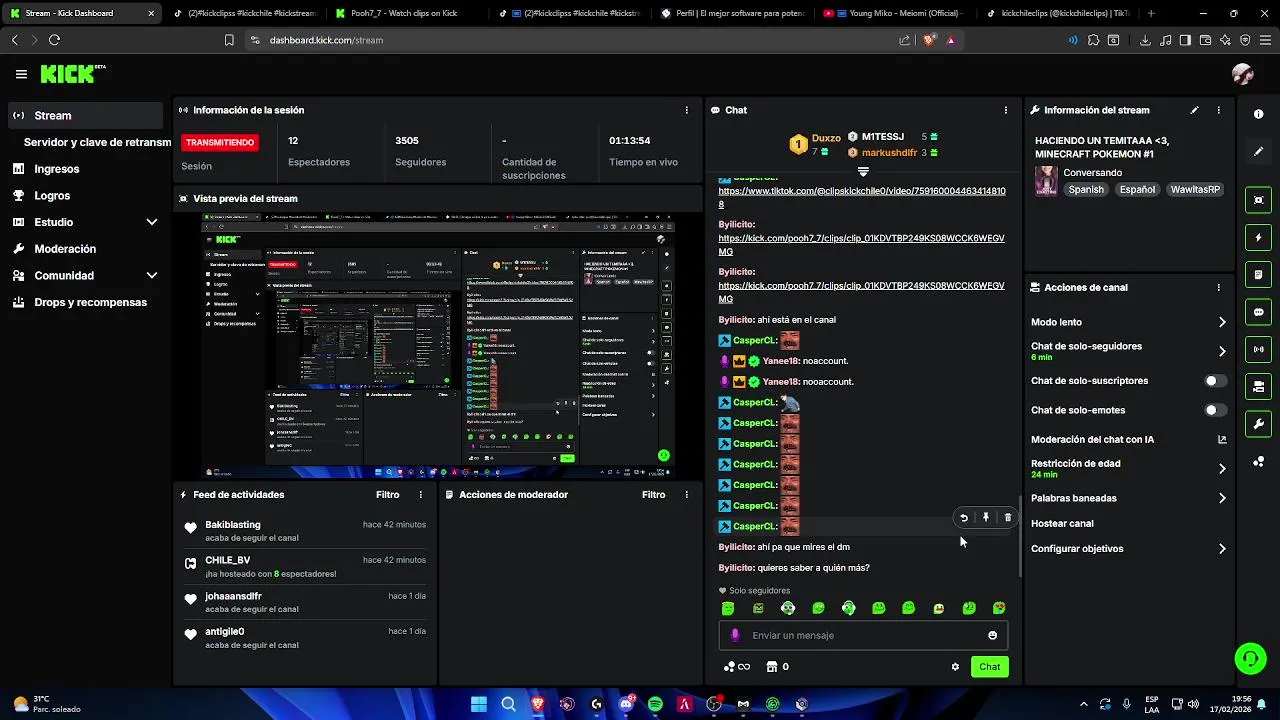Viewport: 1280px width, 720px height.
Task: Select Stream in the sidebar
Action: 86,115
